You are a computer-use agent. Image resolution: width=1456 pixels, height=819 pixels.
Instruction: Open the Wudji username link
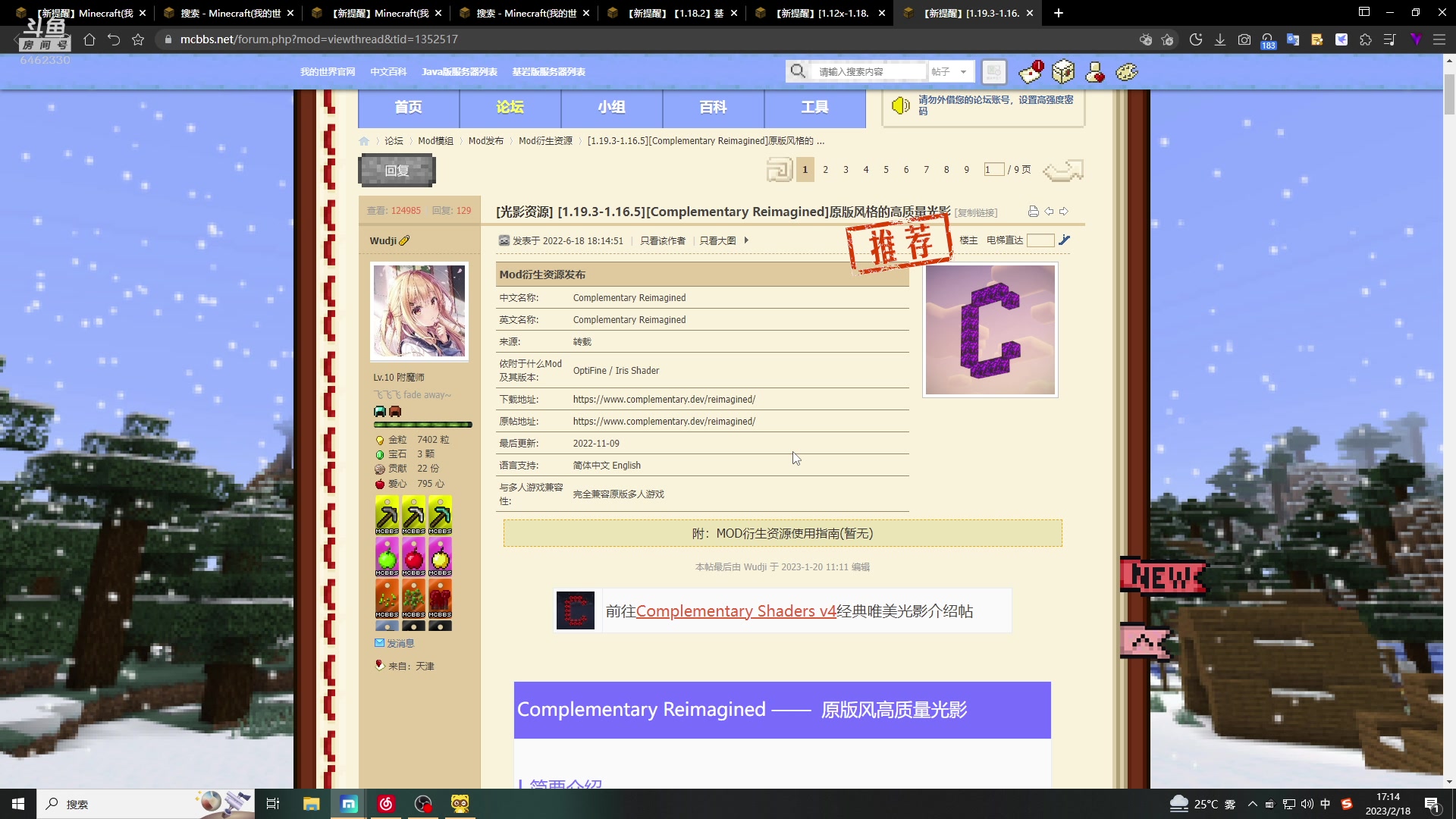click(x=383, y=241)
